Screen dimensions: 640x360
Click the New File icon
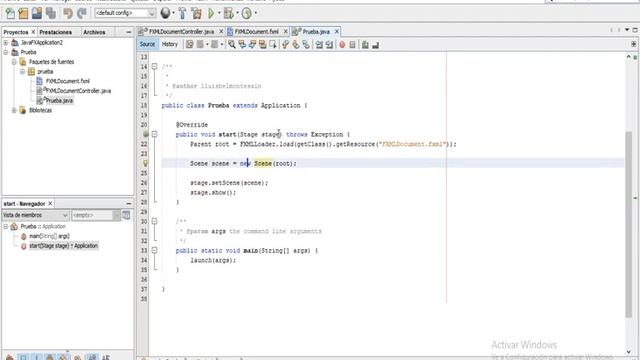10,13
